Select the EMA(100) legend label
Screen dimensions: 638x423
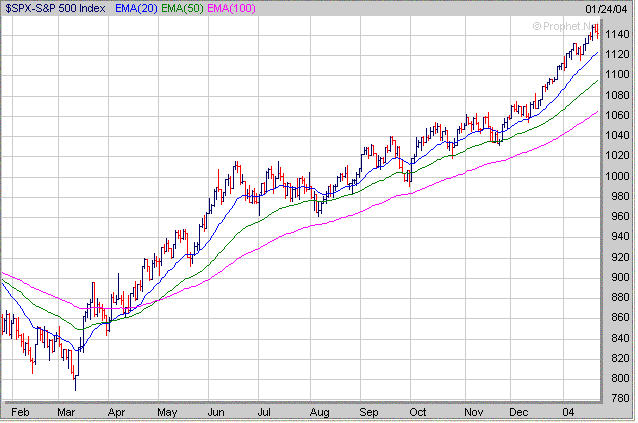(x=231, y=9)
